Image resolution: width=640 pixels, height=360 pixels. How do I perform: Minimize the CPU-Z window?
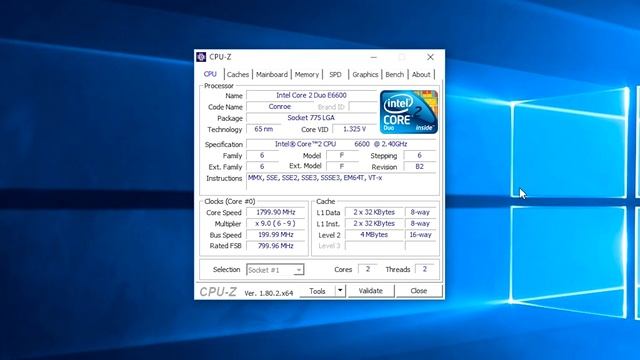tap(373, 57)
